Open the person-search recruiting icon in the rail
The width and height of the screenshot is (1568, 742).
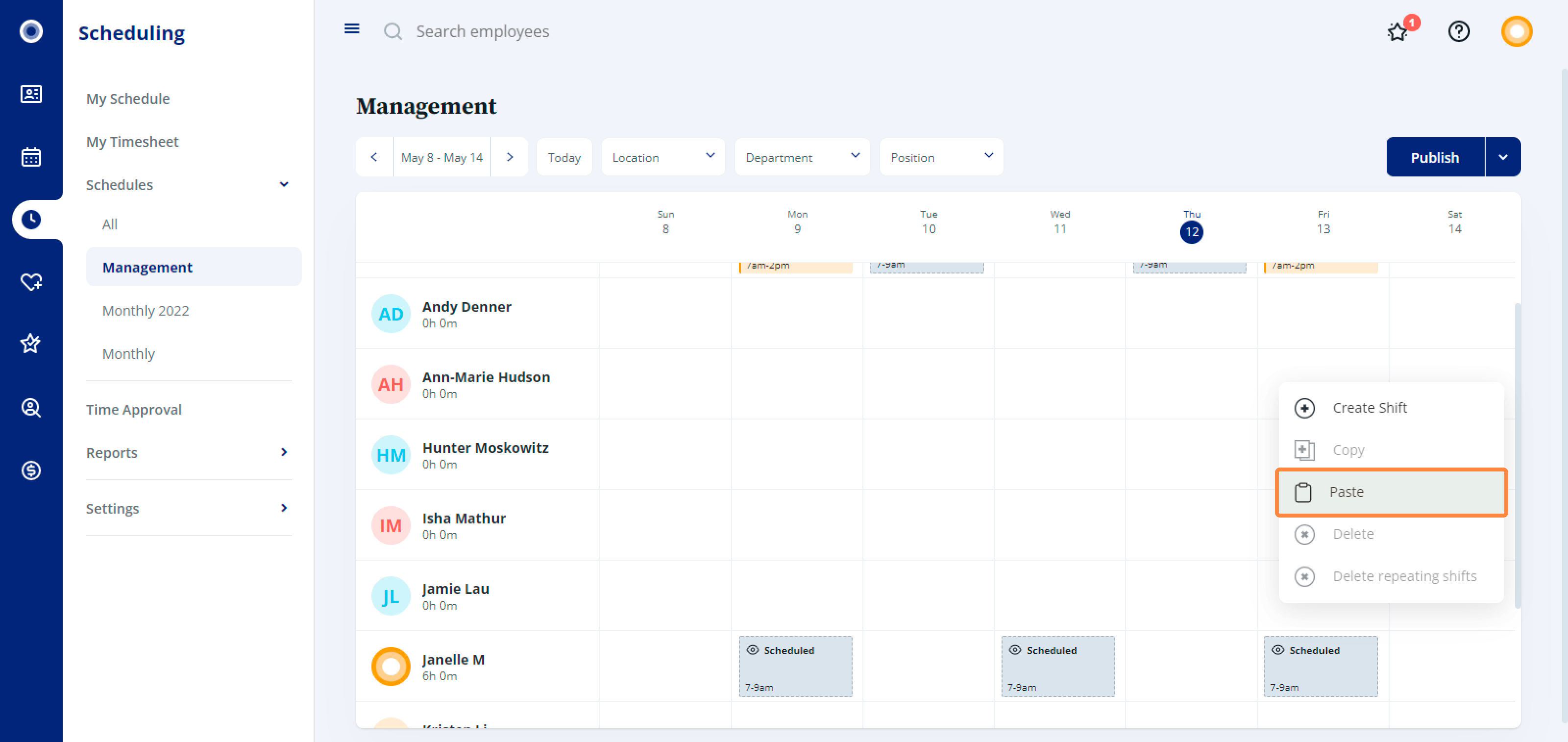pyautogui.click(x=31, y=407)
